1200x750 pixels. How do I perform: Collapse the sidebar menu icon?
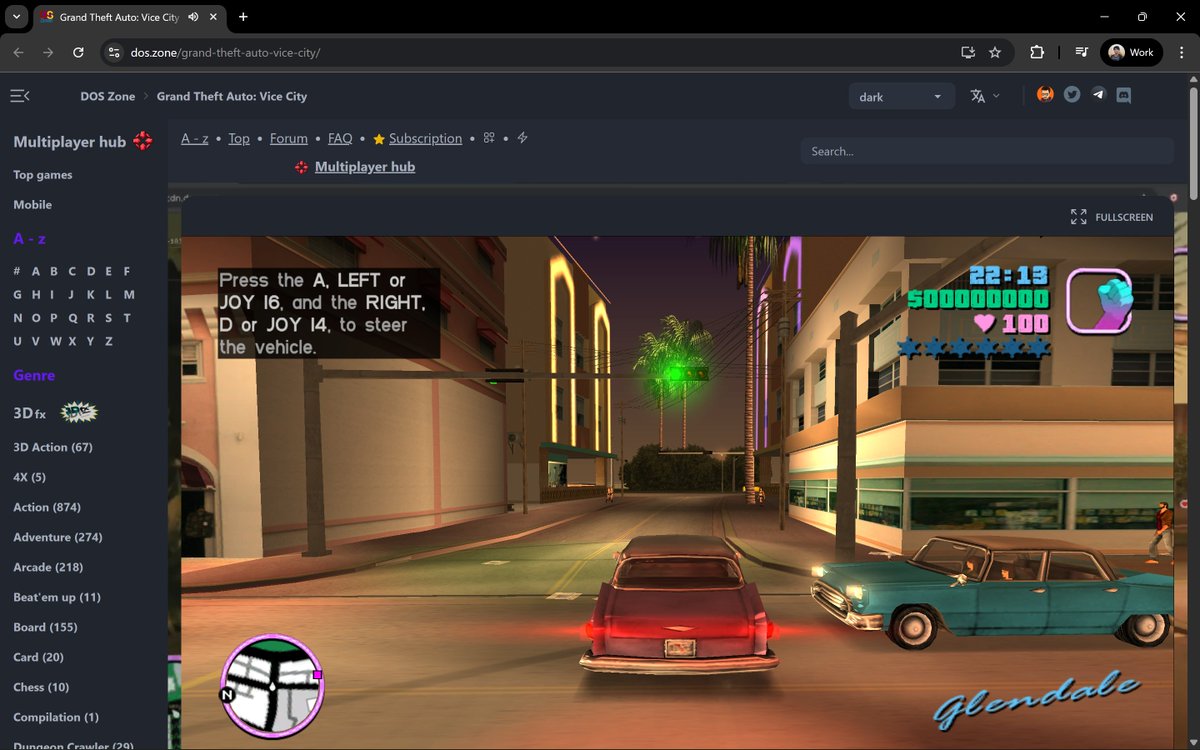pos(19,96)
